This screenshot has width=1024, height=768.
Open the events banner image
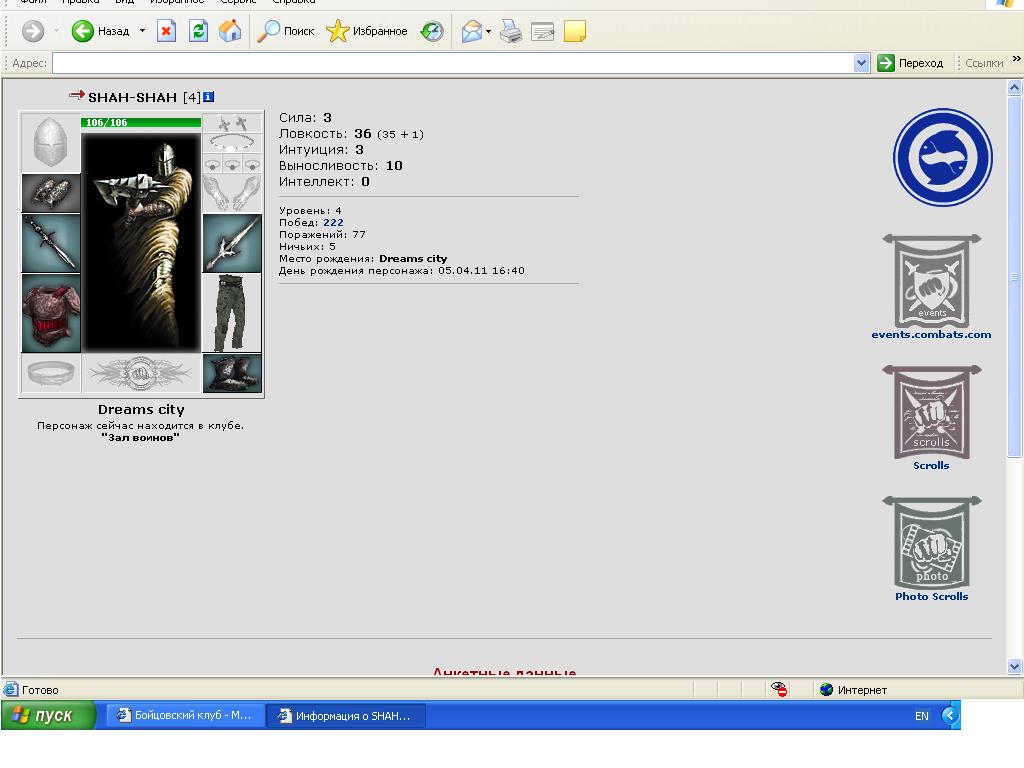point(932,281)
